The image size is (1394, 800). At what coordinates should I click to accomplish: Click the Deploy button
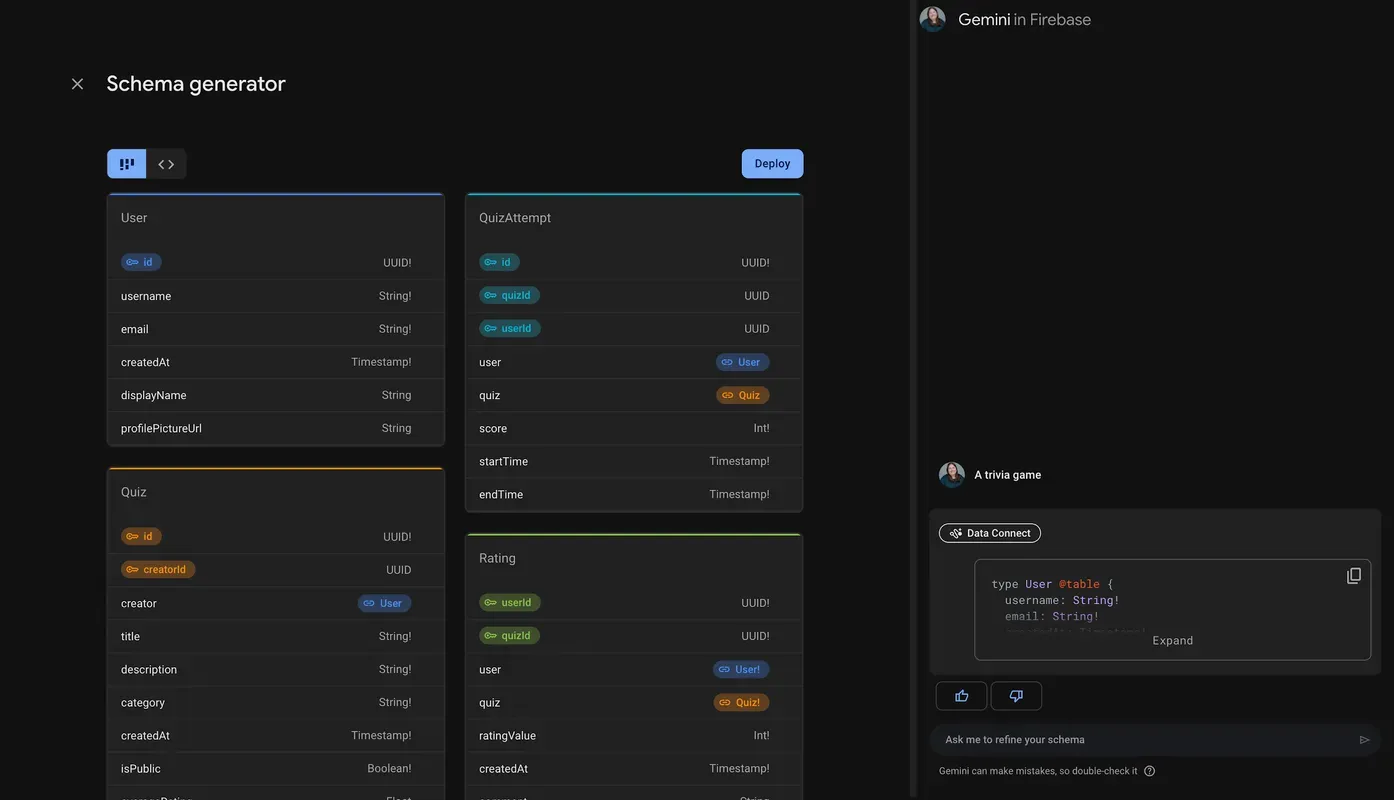coord(772,164)
